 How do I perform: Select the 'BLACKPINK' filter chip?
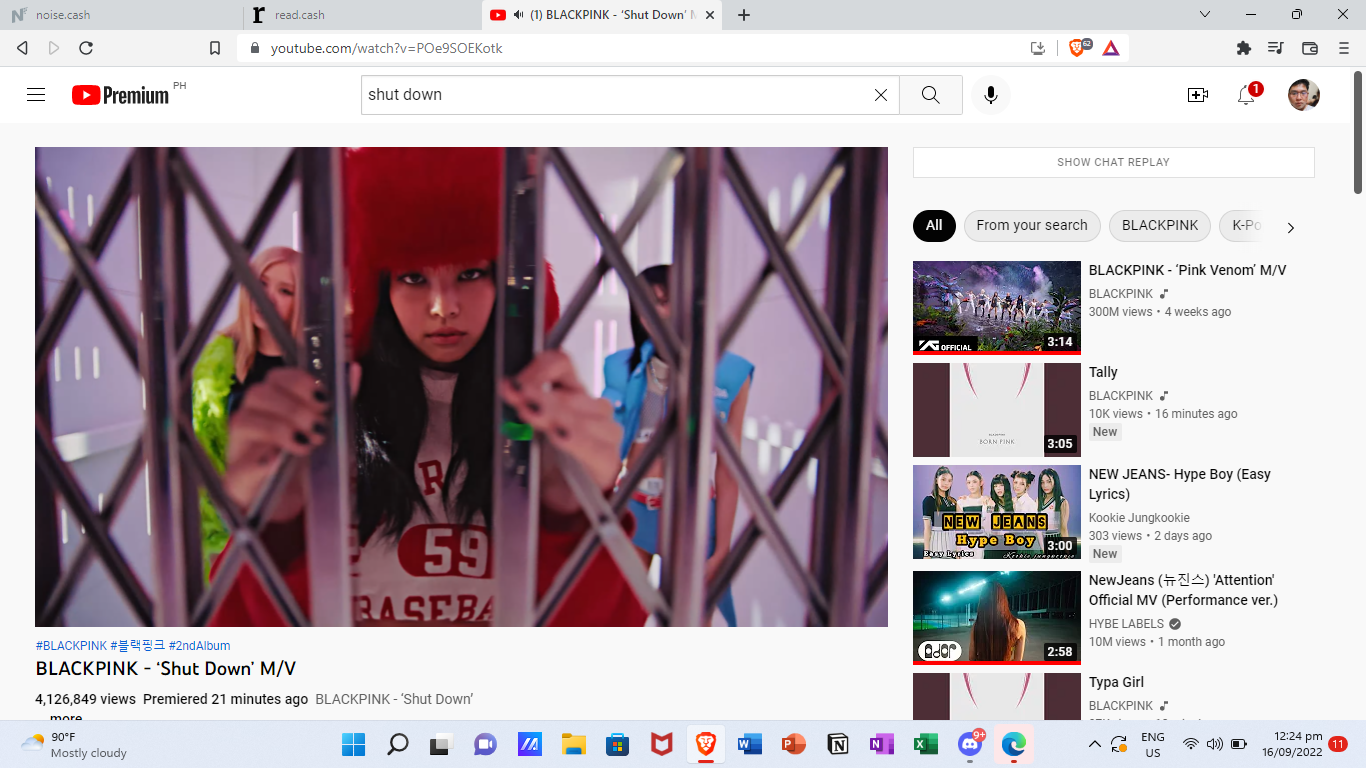[1160, 226]
